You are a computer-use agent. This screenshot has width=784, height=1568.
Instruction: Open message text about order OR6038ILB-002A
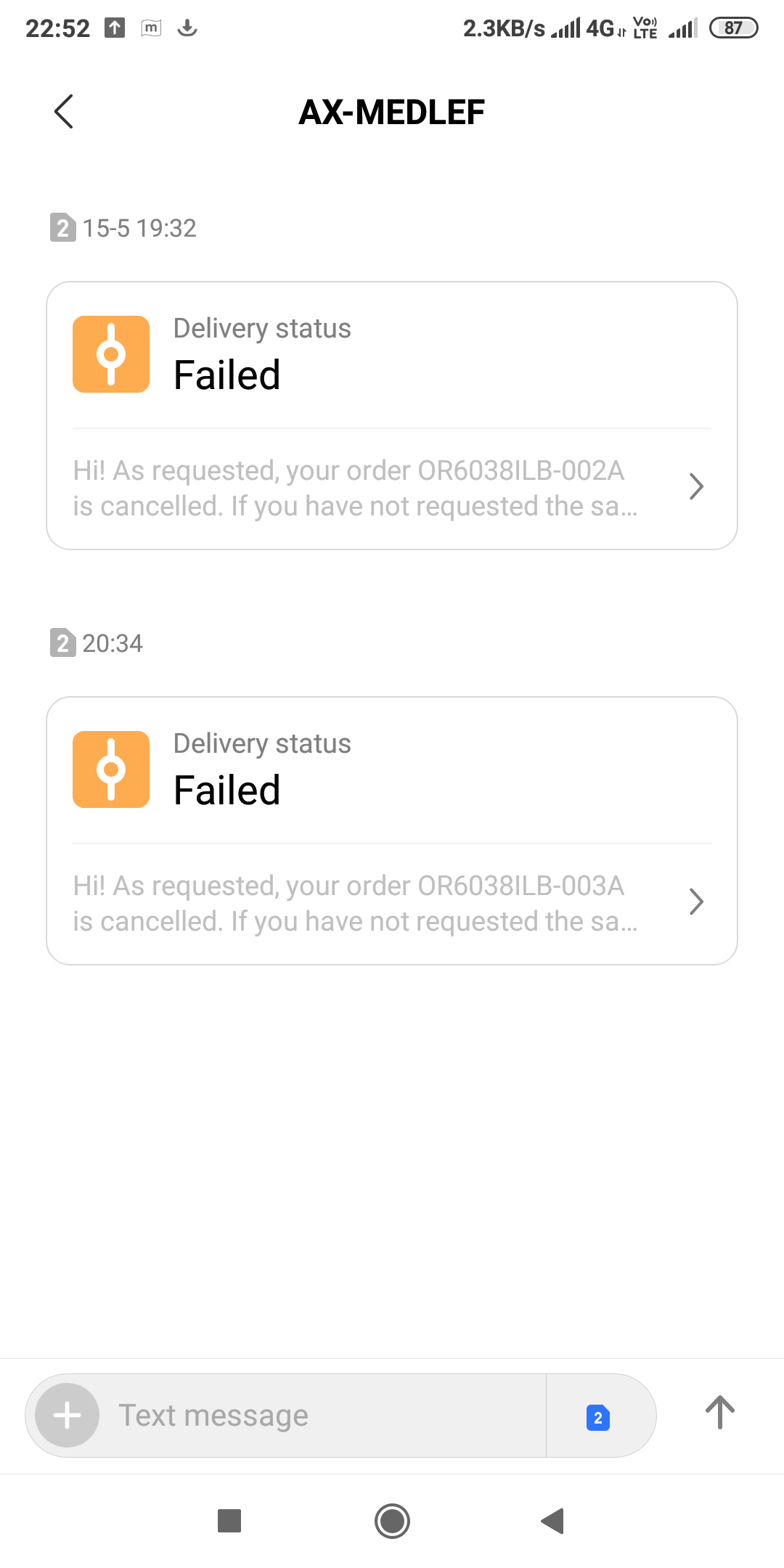point(356,489)
